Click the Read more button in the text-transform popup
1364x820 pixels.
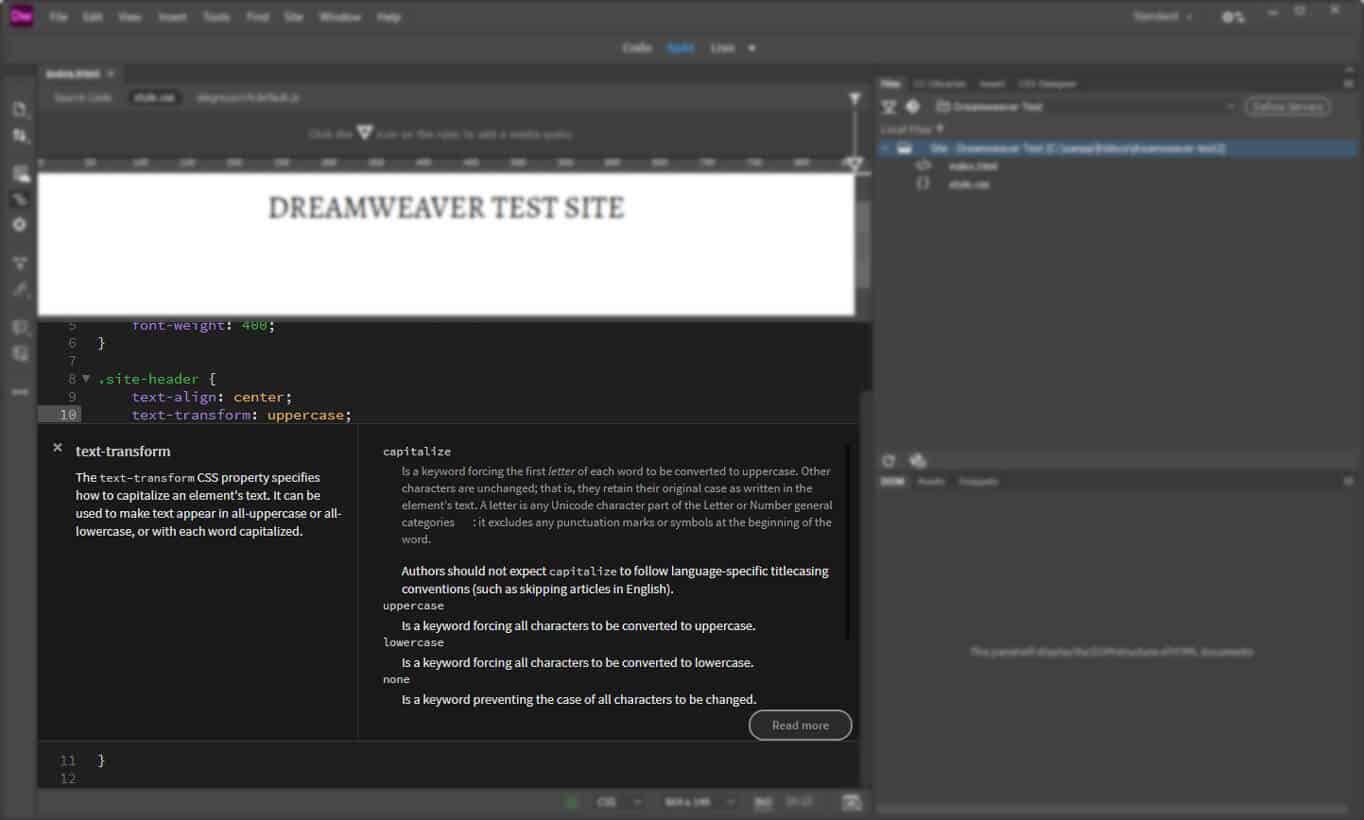pos(800,725)
